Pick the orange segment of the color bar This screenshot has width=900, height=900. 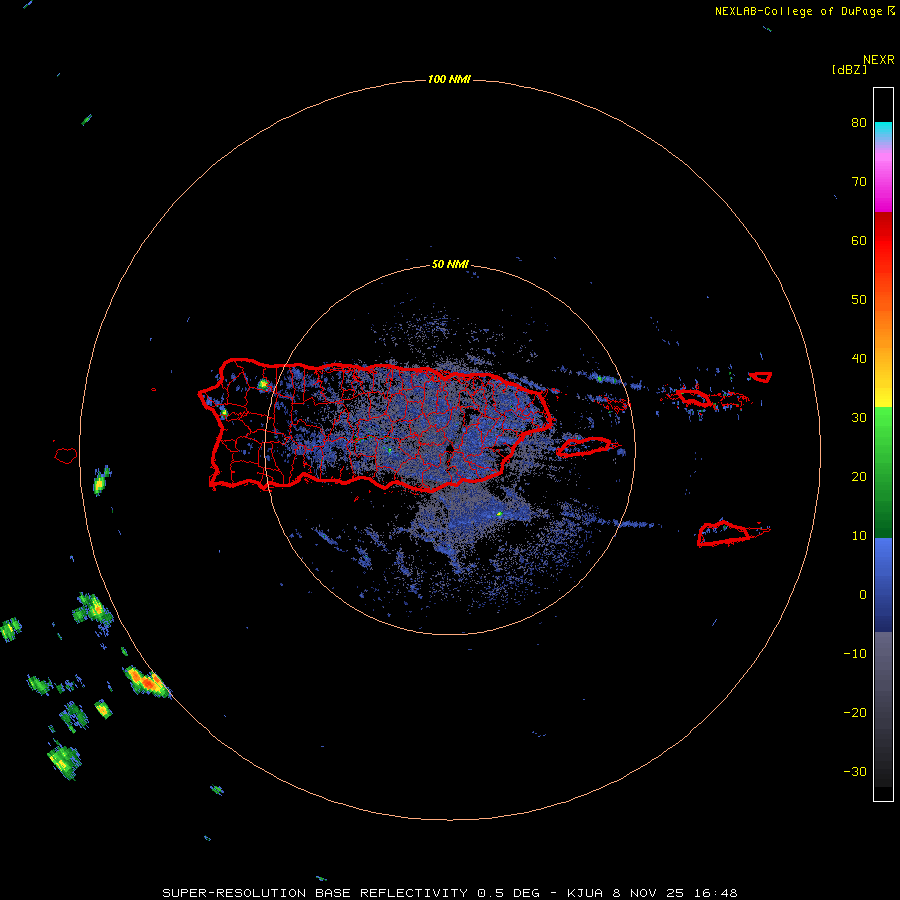pos(883,327)
